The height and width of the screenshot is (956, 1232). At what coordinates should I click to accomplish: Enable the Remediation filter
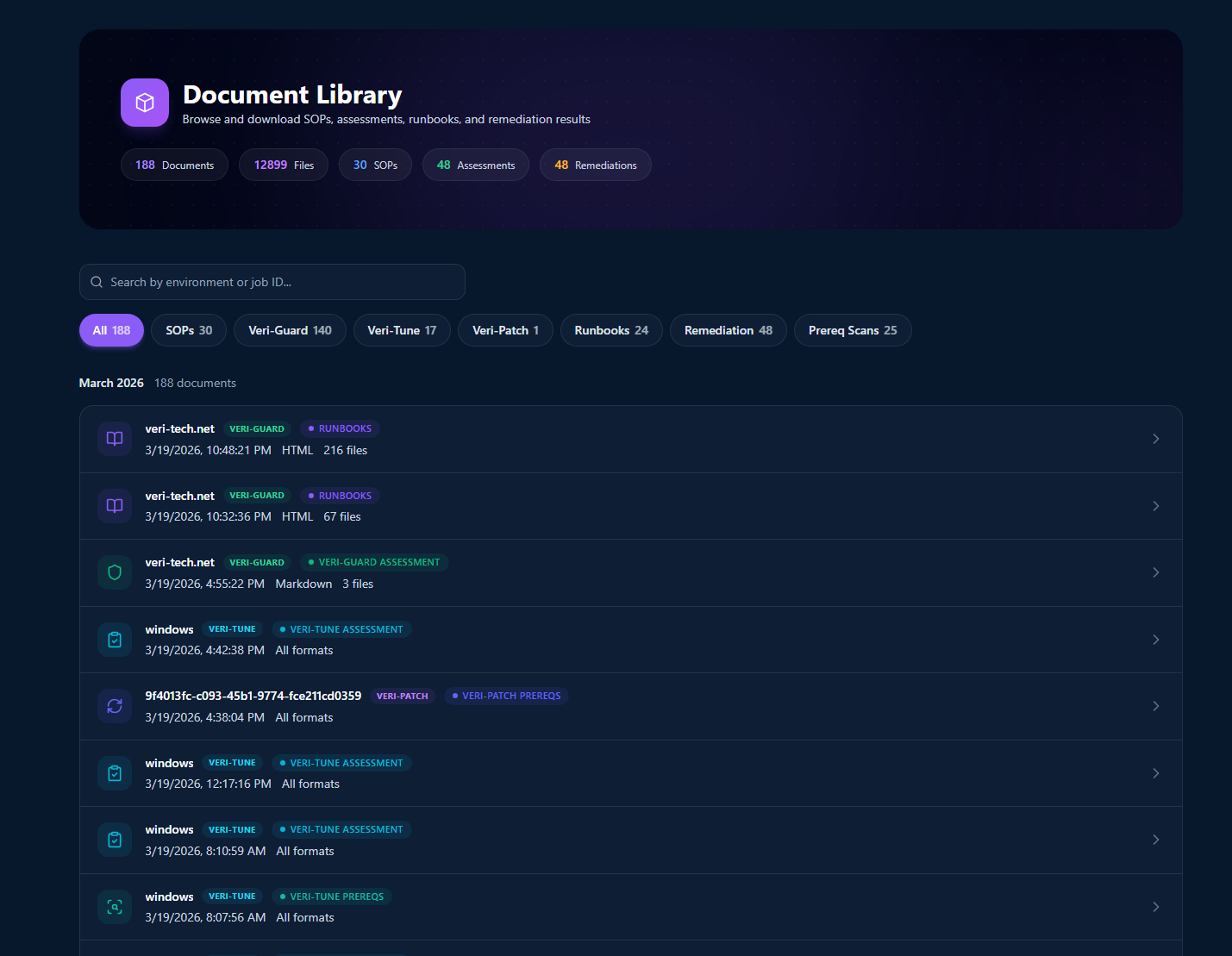[728, 330]
